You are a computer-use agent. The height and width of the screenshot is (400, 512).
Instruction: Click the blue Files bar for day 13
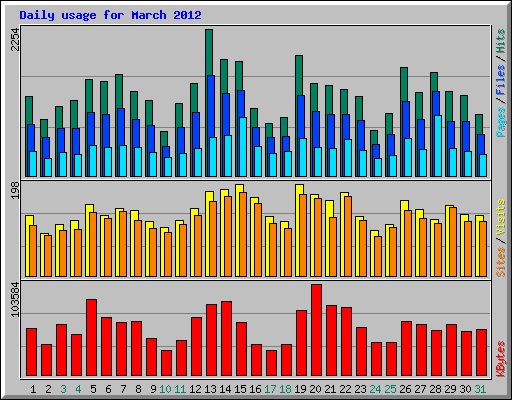[211, 107]
